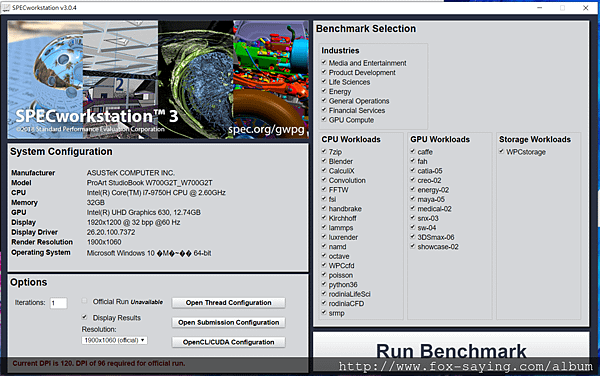This screenshot has width=600, height=376.
Task: Click the Iterations input field
Action: pyautogui.click(x=59, y=303)
